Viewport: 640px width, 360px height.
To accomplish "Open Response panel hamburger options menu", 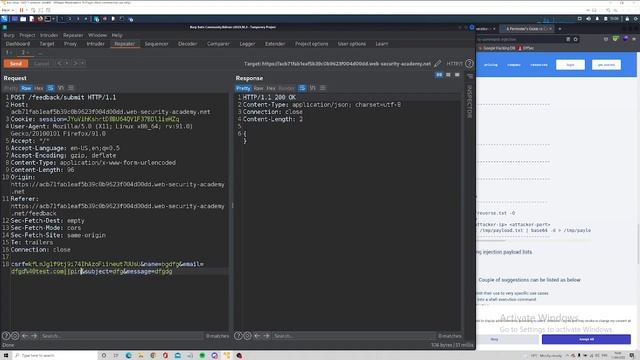I will pyautogui.click(x=323, y=88).
